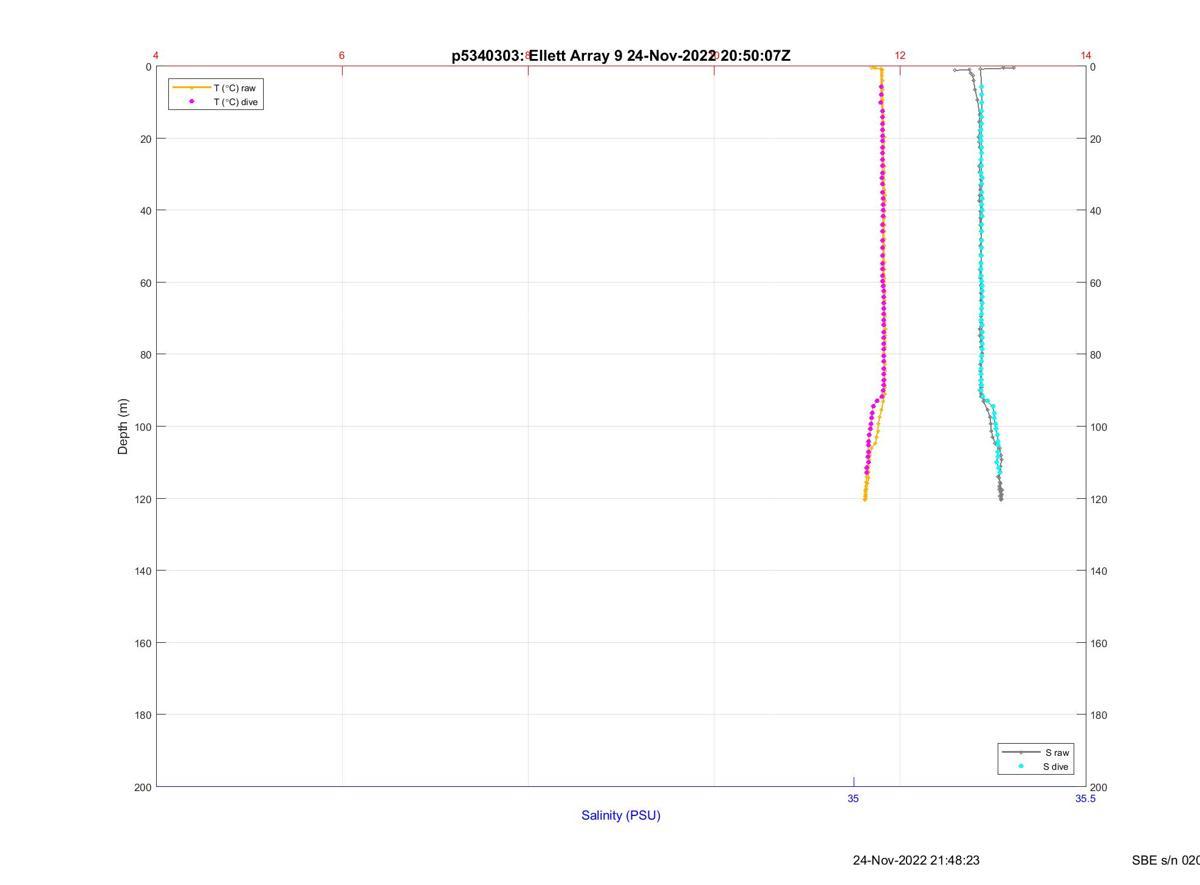The width and height of the screenshot is (1200, 885).
Task: Click the 'S dive' legend entry
Action: (1056, 767)
